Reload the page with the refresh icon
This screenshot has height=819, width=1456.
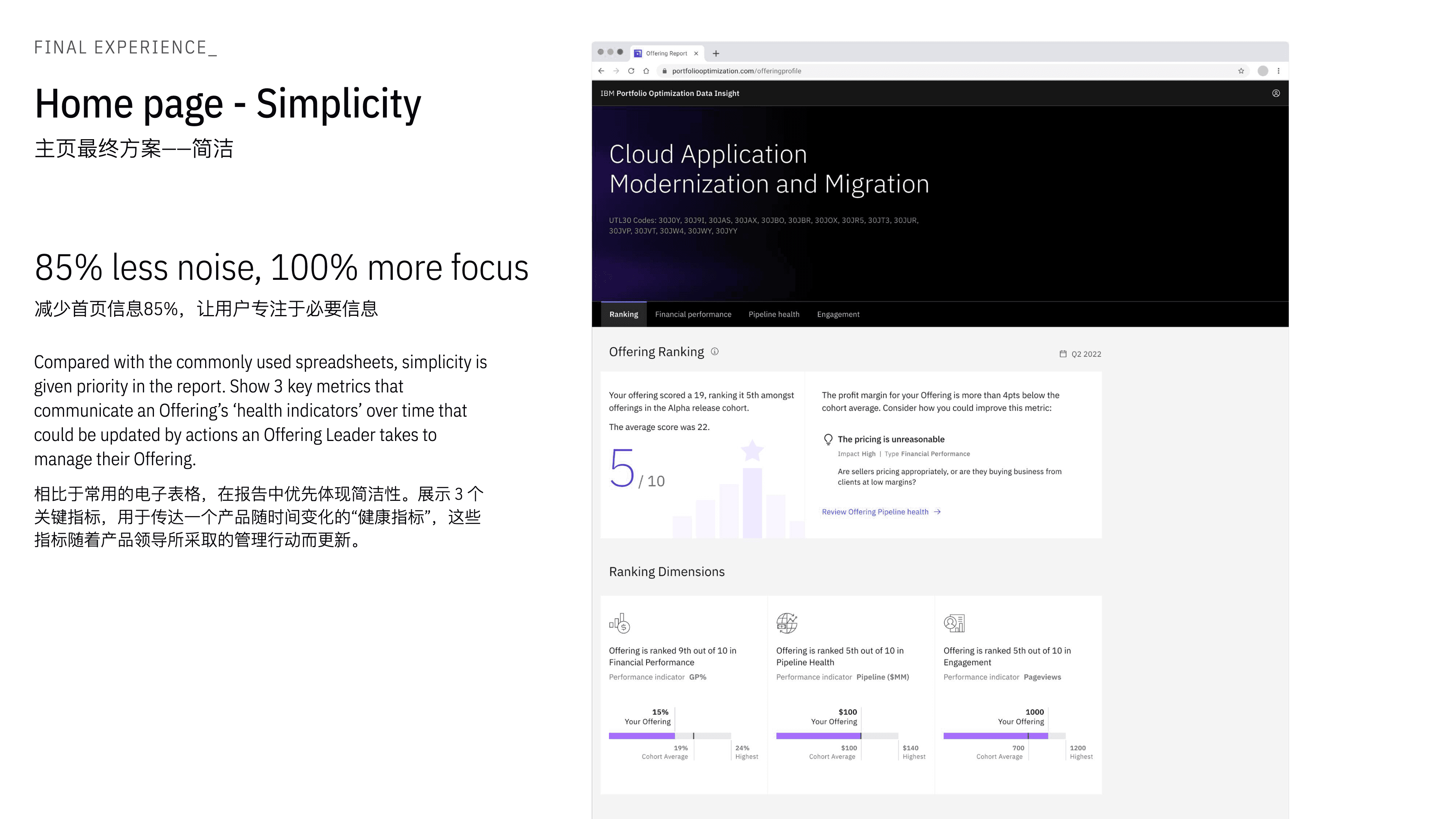tap(631, 71)
